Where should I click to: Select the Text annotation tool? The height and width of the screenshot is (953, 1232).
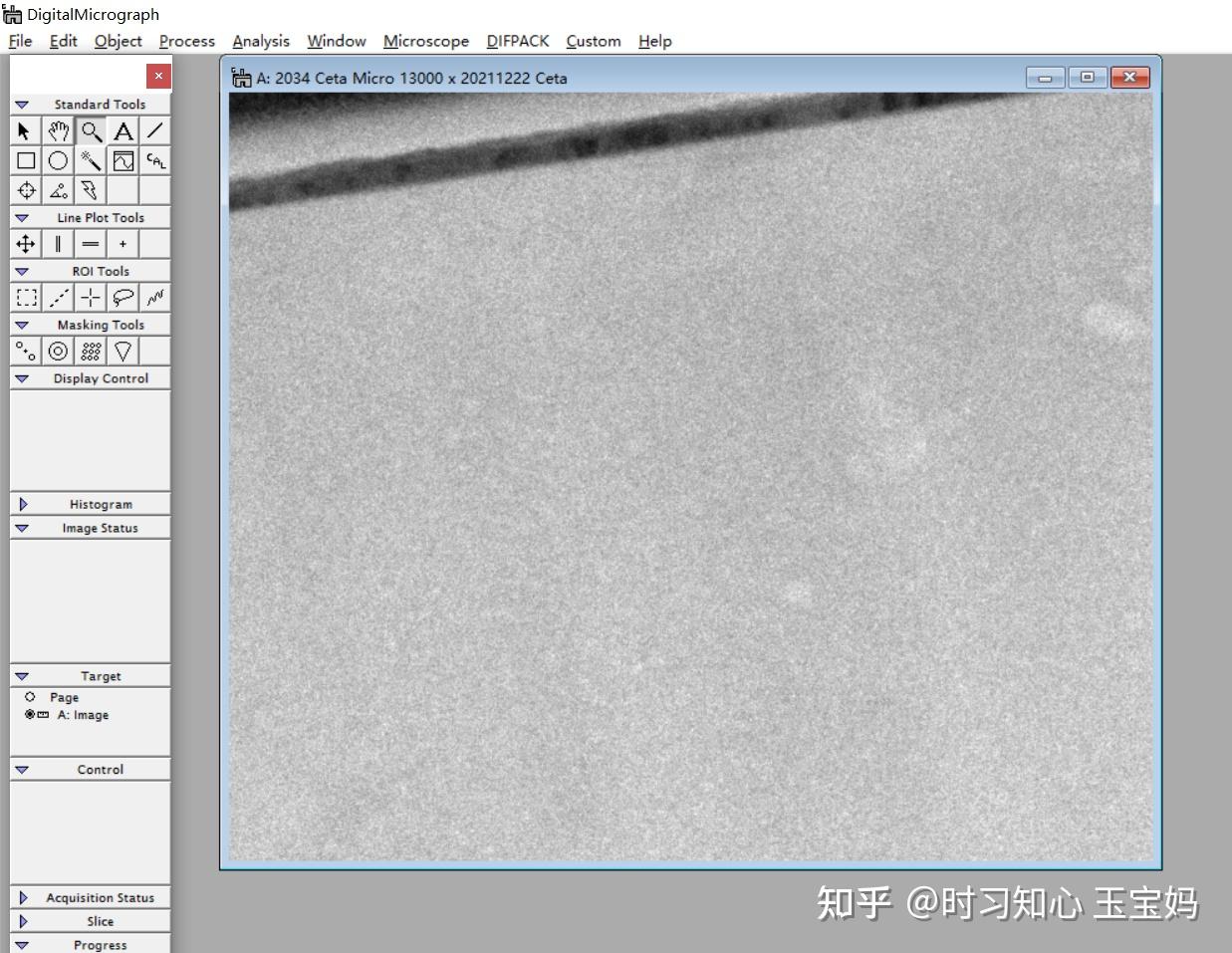[123, 129]
